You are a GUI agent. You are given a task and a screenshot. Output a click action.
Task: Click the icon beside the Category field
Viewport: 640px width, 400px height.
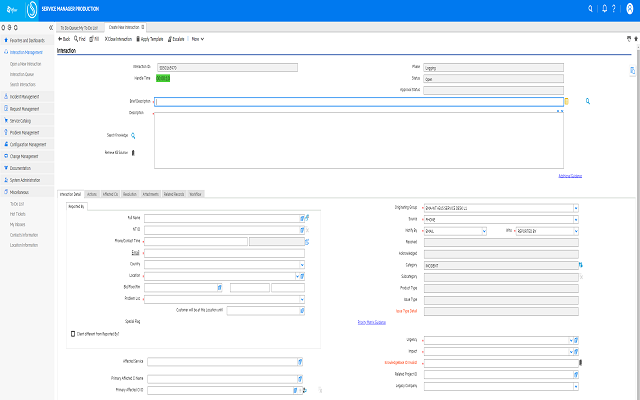pyautogui.click(x=581, y=265)
